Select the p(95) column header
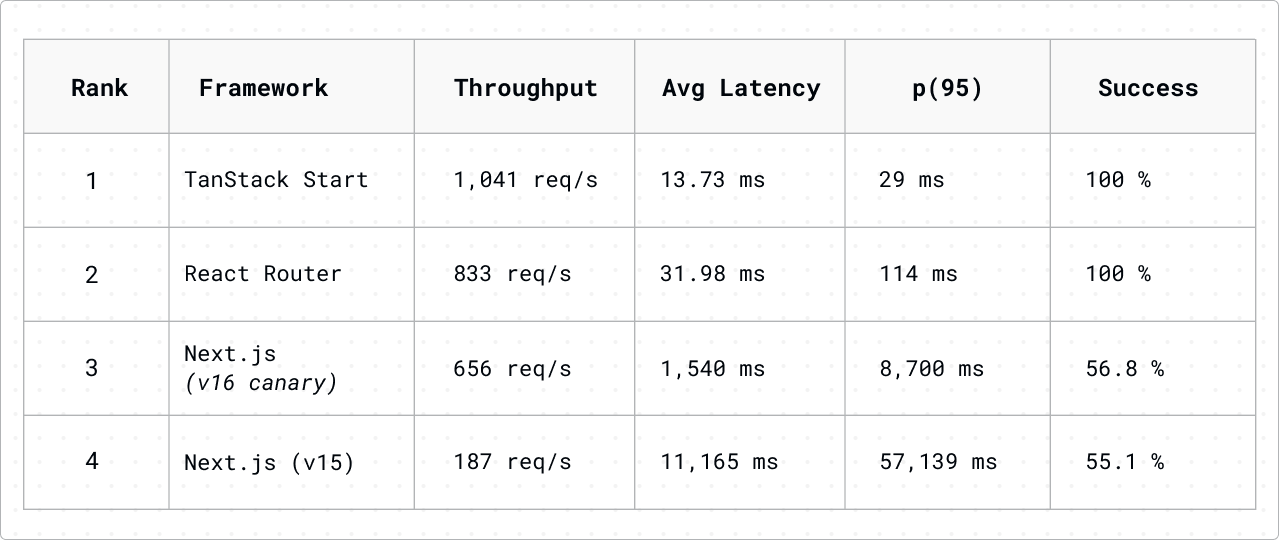This screenshot has height=540, width=1279. pyautogui.click(x=947, y=88)
